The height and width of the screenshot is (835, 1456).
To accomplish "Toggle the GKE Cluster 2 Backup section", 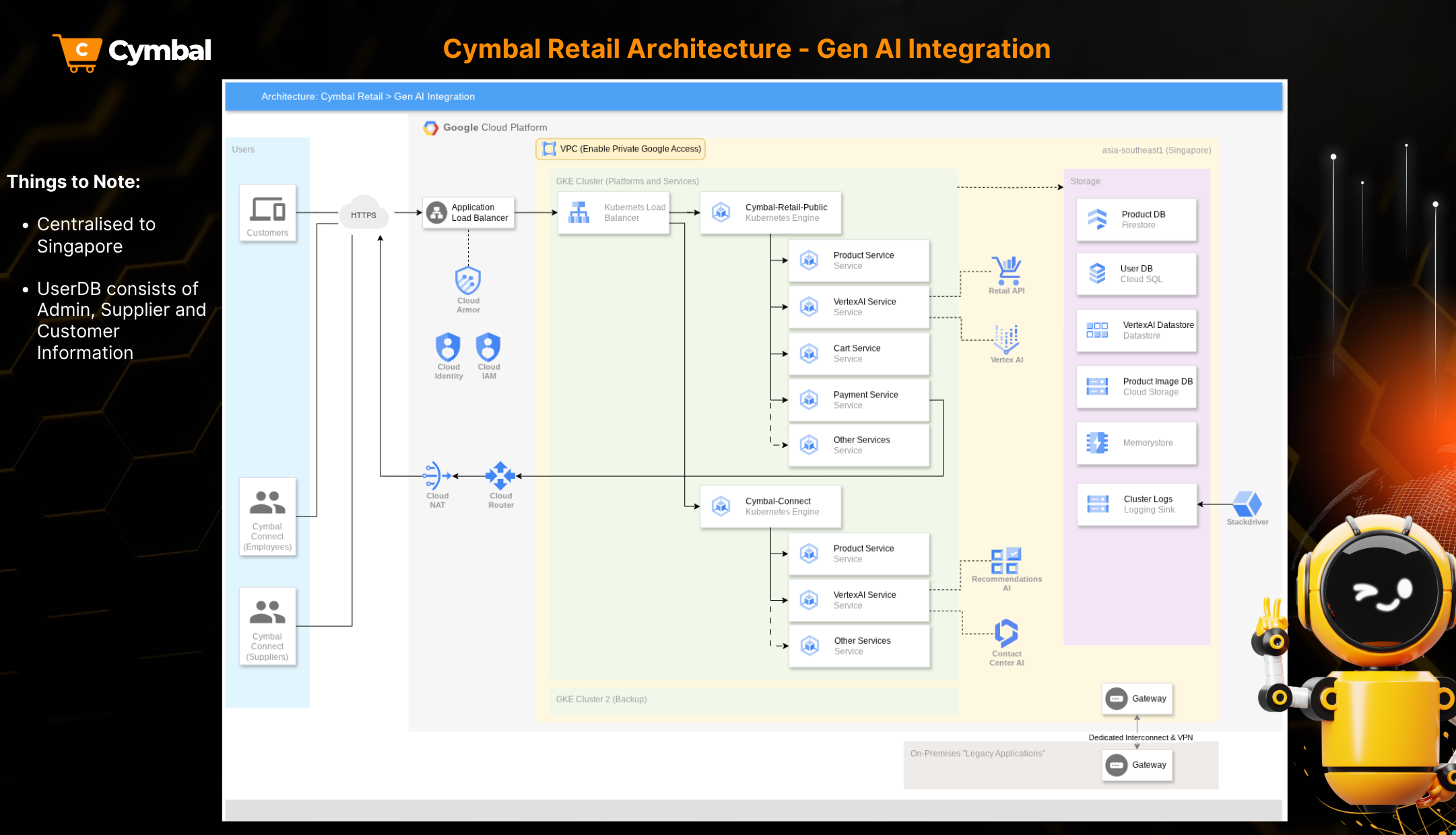I will (x=600, y=699).
